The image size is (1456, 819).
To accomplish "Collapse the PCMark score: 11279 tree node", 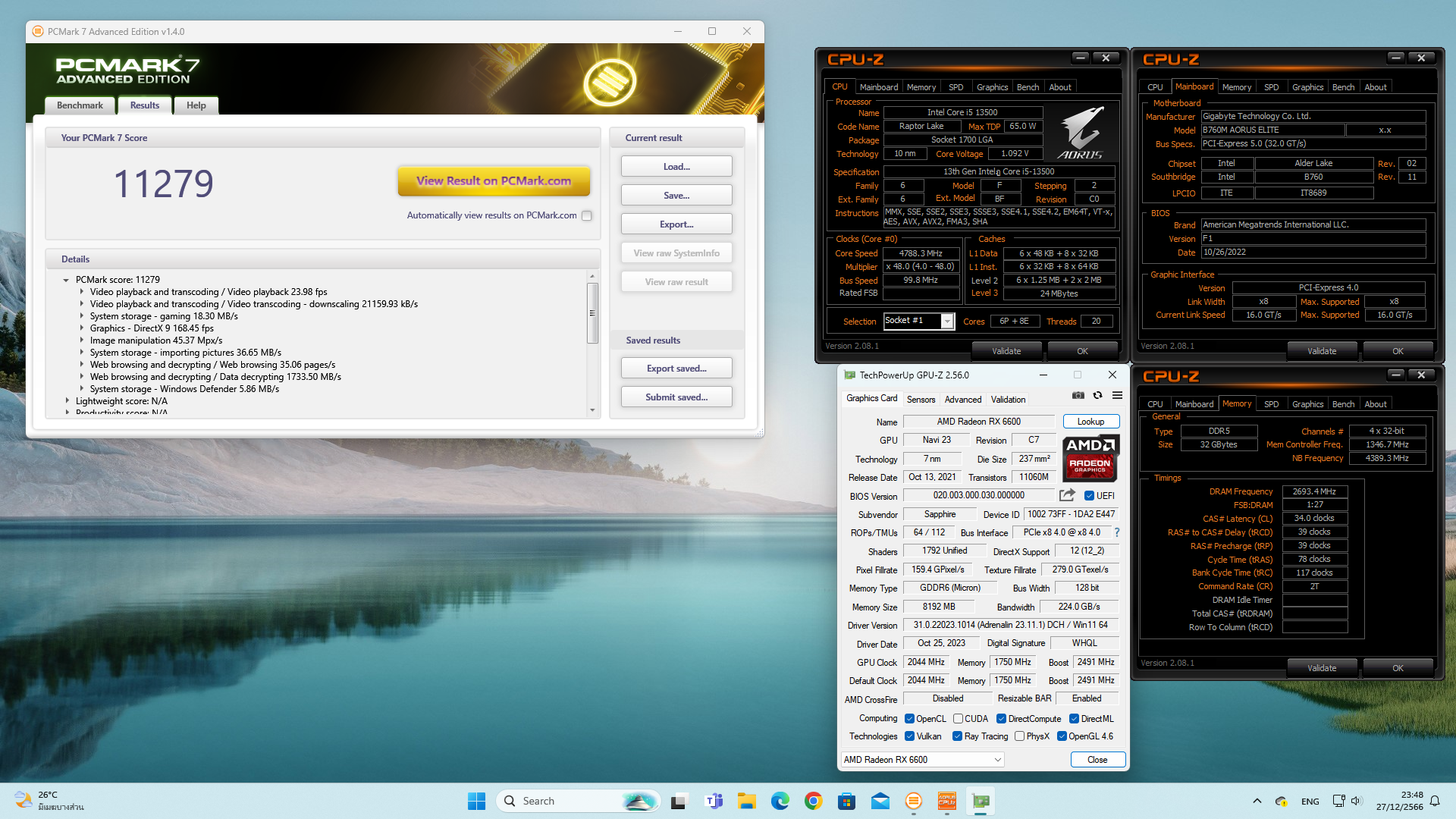I will (67, 280).
